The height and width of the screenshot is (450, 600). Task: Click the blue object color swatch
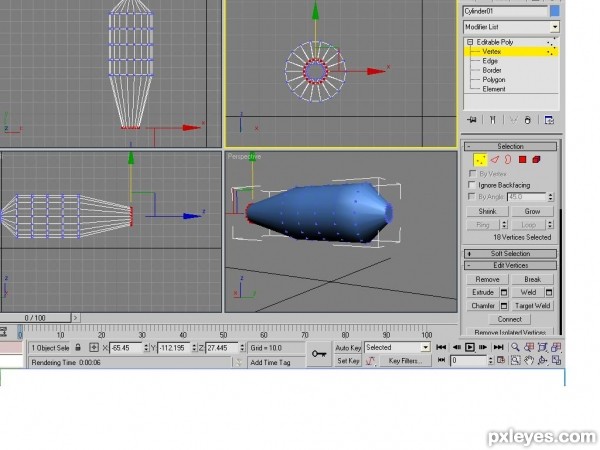tap(554, 11)
